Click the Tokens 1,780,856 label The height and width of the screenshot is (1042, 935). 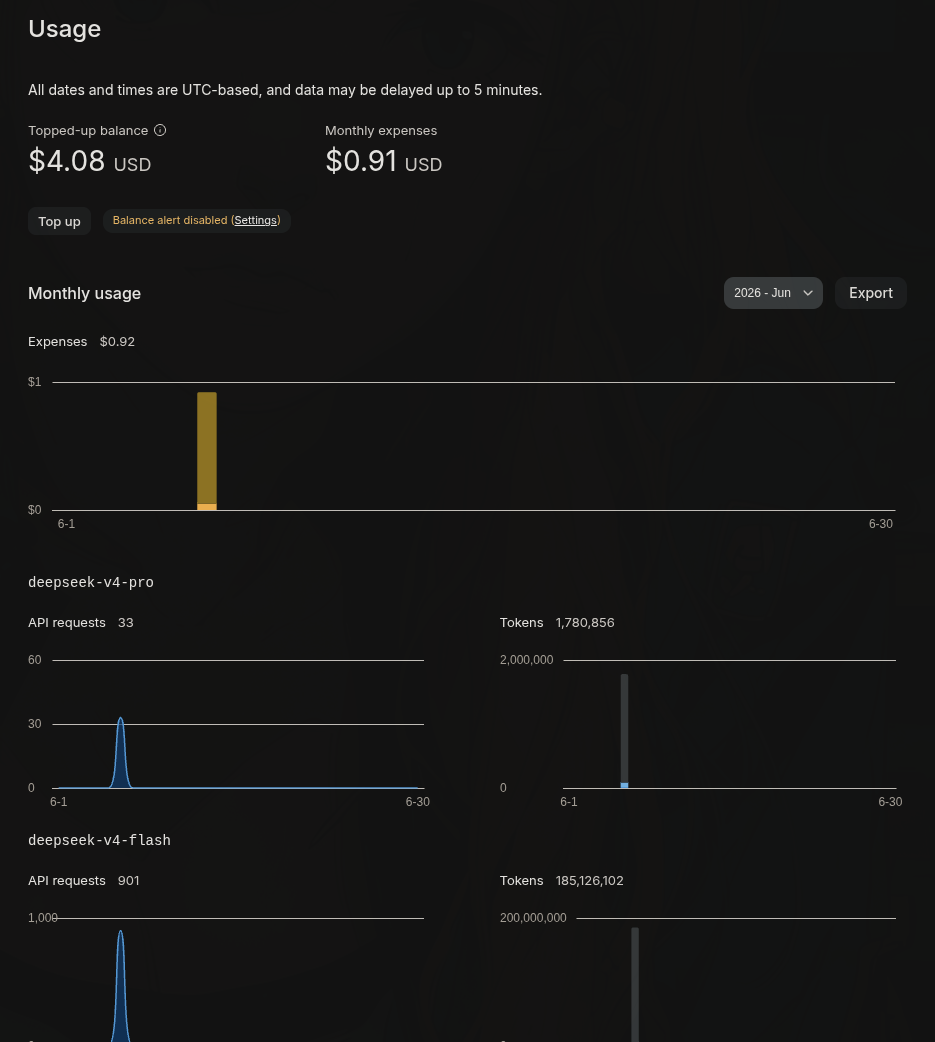point(557,623)
